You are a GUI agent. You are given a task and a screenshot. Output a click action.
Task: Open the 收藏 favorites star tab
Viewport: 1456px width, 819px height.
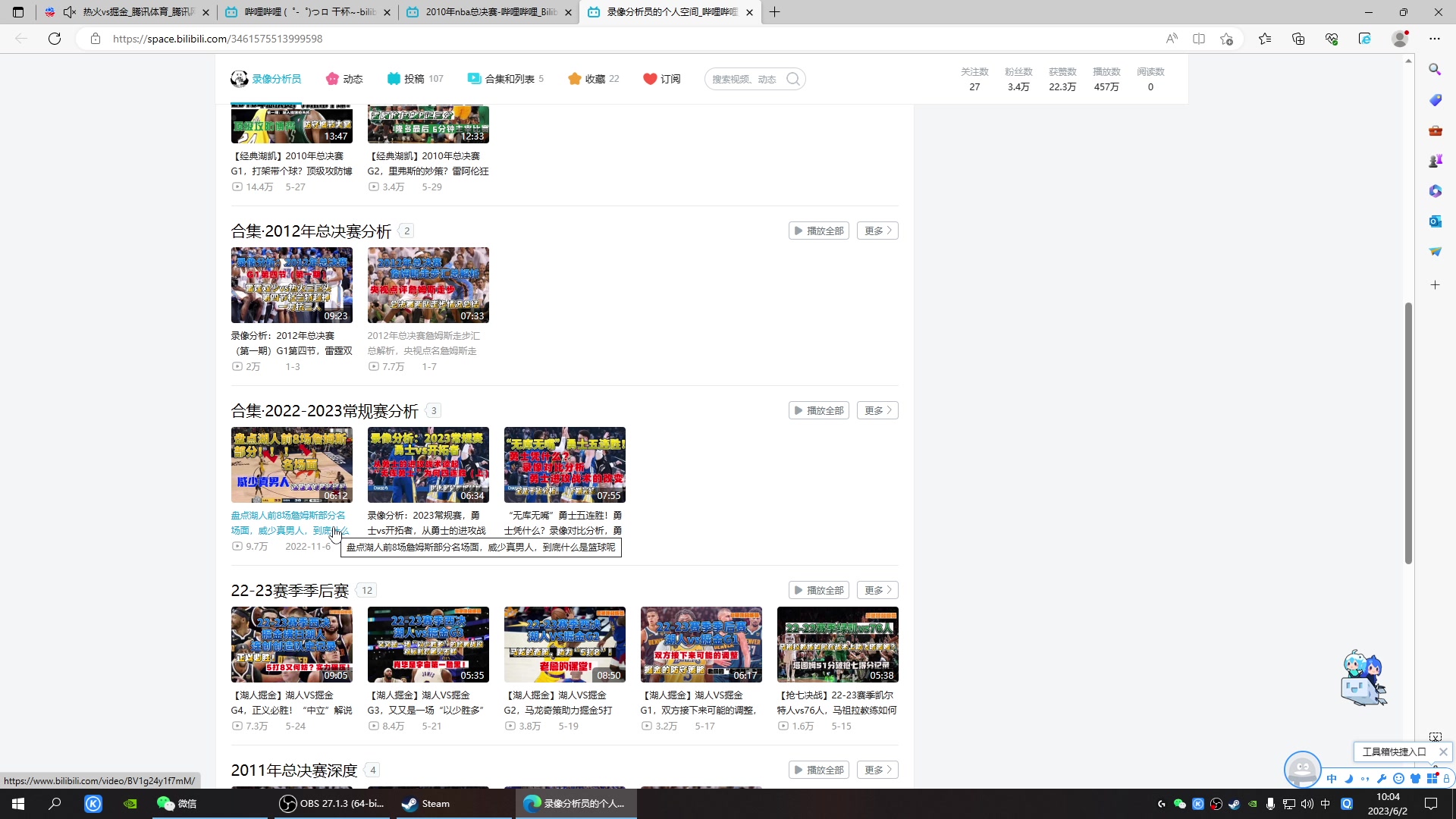click(593, 79)
